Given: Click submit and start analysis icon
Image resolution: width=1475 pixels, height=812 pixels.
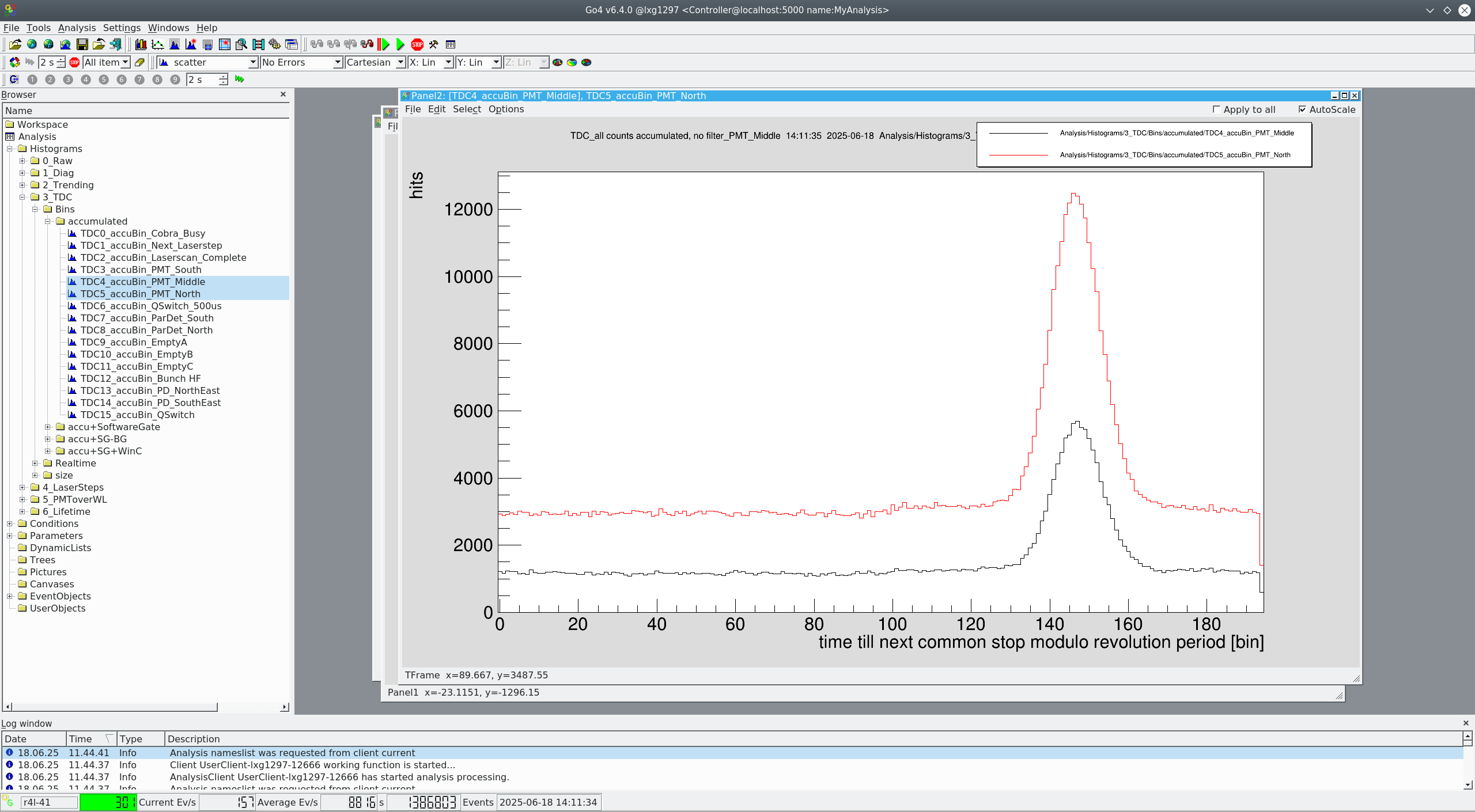Looking at the screenshot, I should click(384, 44).
